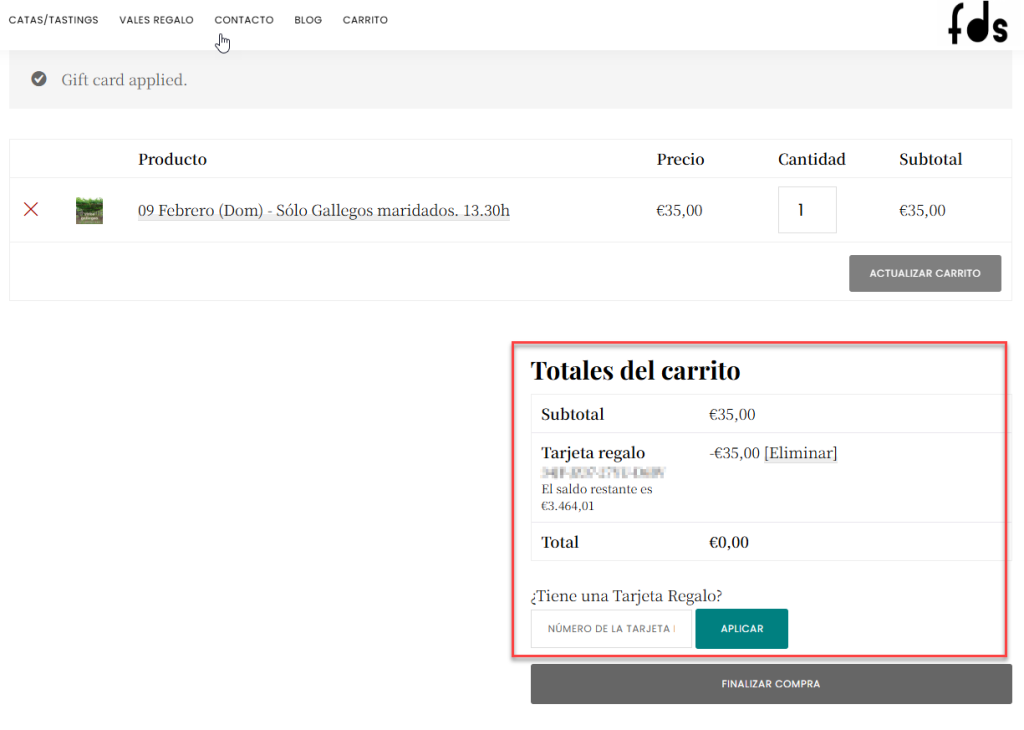Remove the gift card via Eliminar link
Image resolution: width=1024 pixels, height=730 pixels.
pos(800,453)
